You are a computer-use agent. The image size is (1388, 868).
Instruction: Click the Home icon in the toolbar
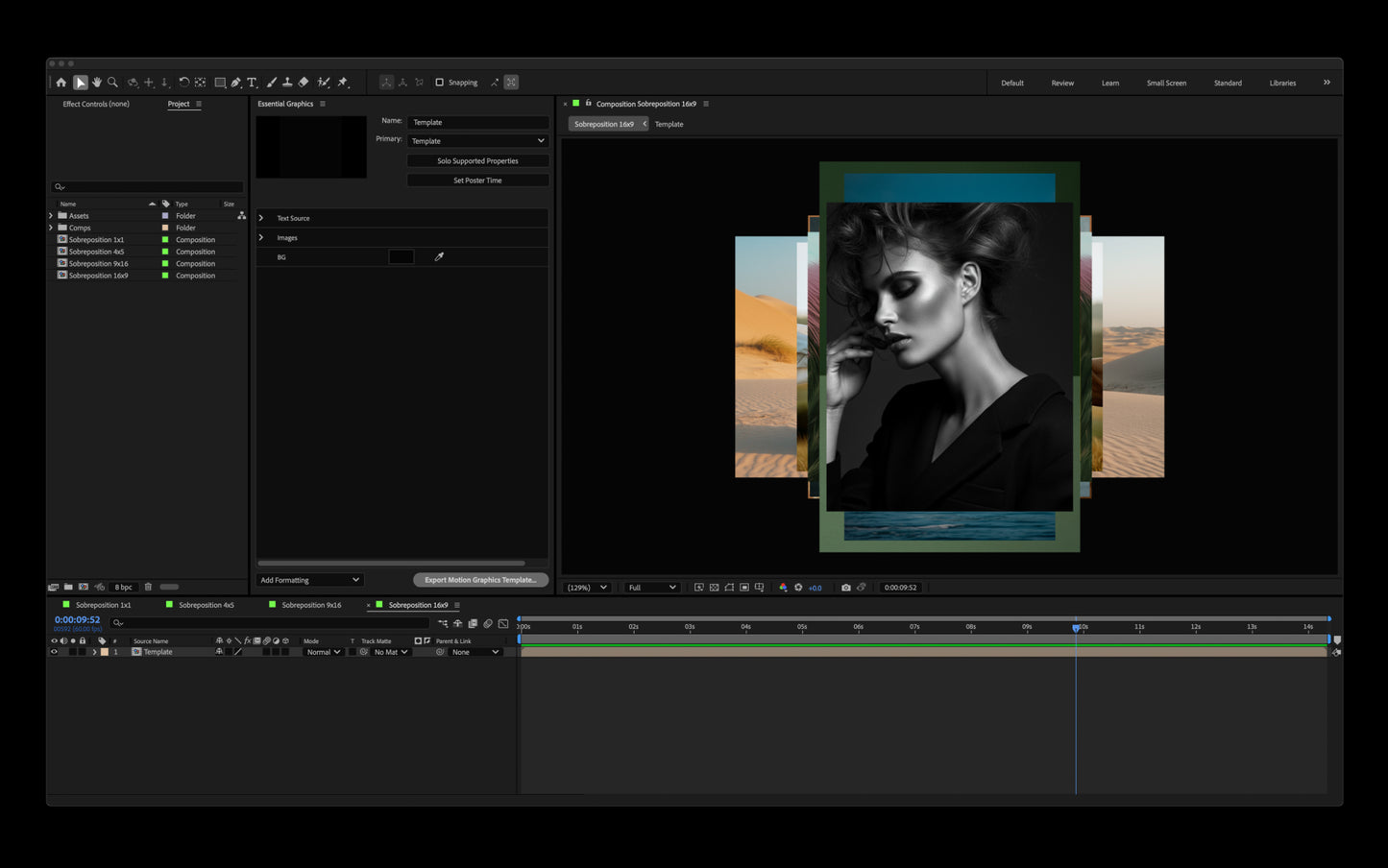pos(61,83)
